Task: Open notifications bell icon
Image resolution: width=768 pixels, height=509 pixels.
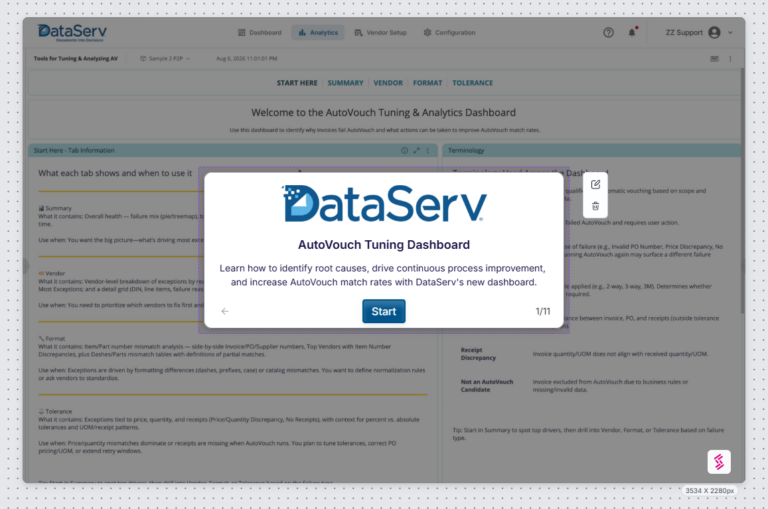Action: pyautogui.click(x=632, y=32)
